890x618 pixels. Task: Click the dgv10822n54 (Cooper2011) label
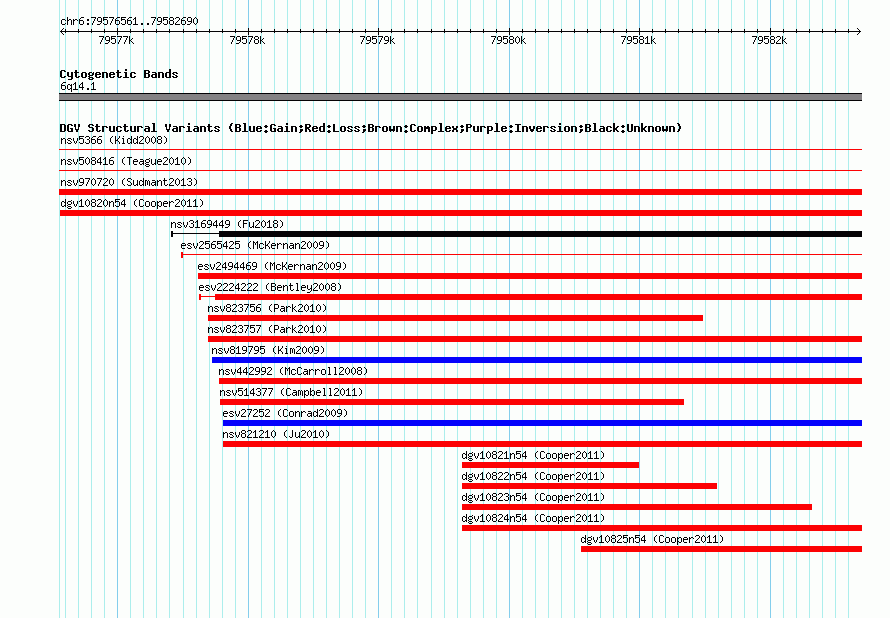tap(533, 476)
